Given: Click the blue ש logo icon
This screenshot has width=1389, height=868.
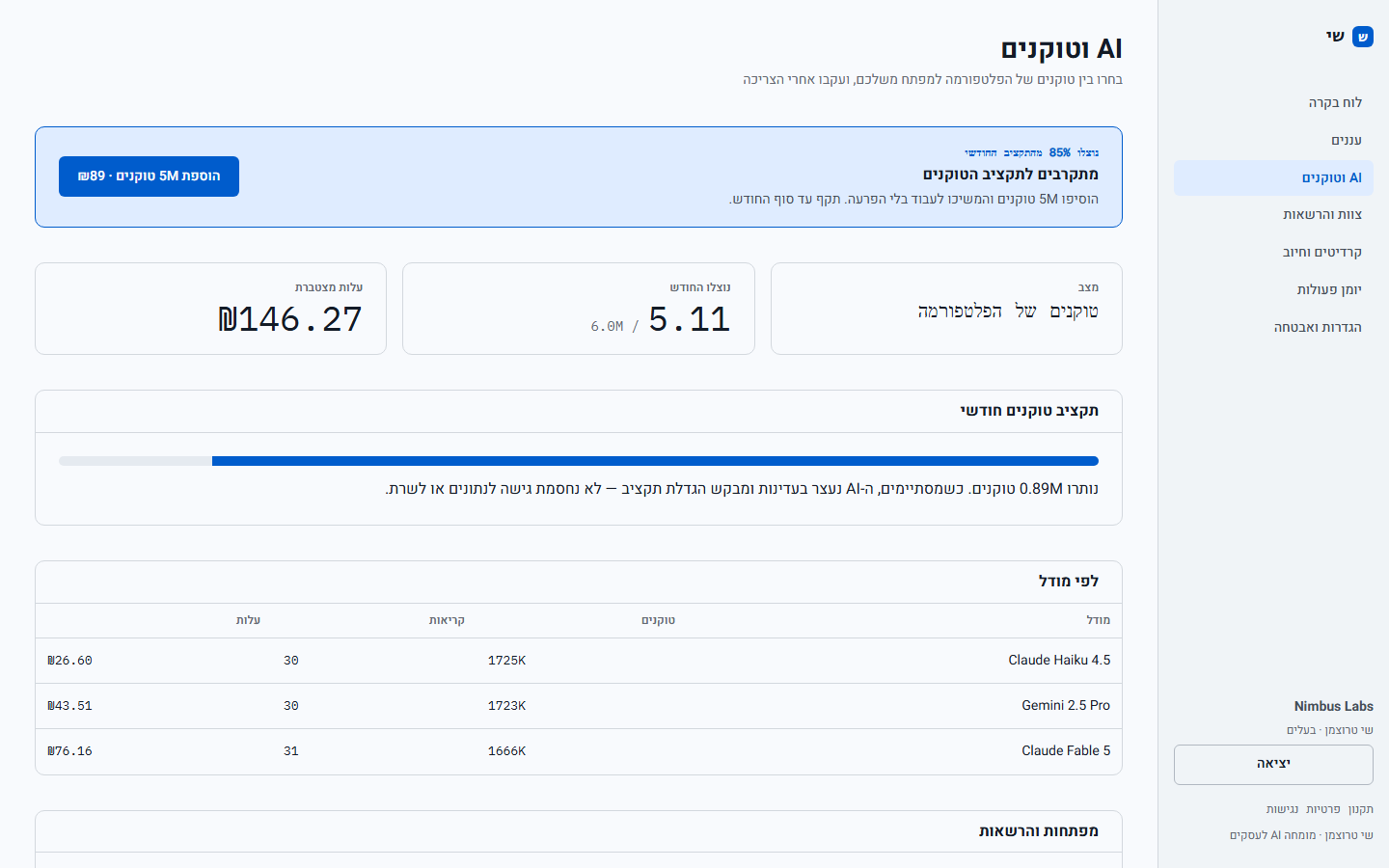Looking at the screenshot, I should [1362, 37].
